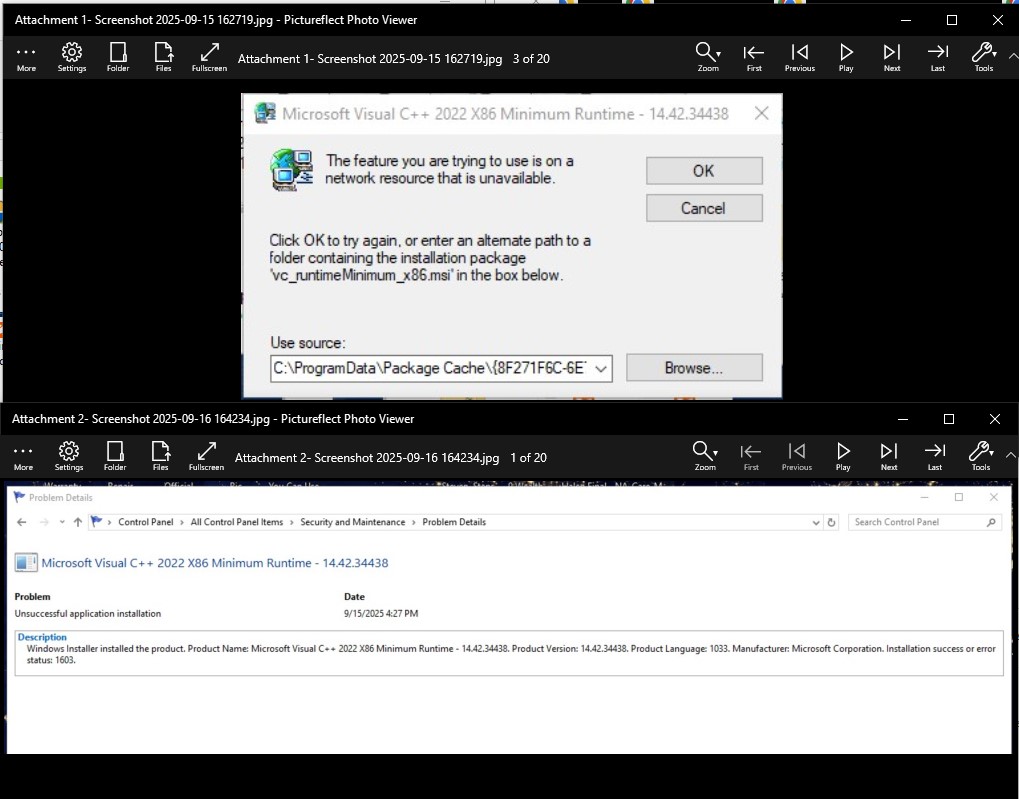This screenshot has width=1019, height=799.
Task: Click Back arrow in Problem Details window
Action: 21,522
